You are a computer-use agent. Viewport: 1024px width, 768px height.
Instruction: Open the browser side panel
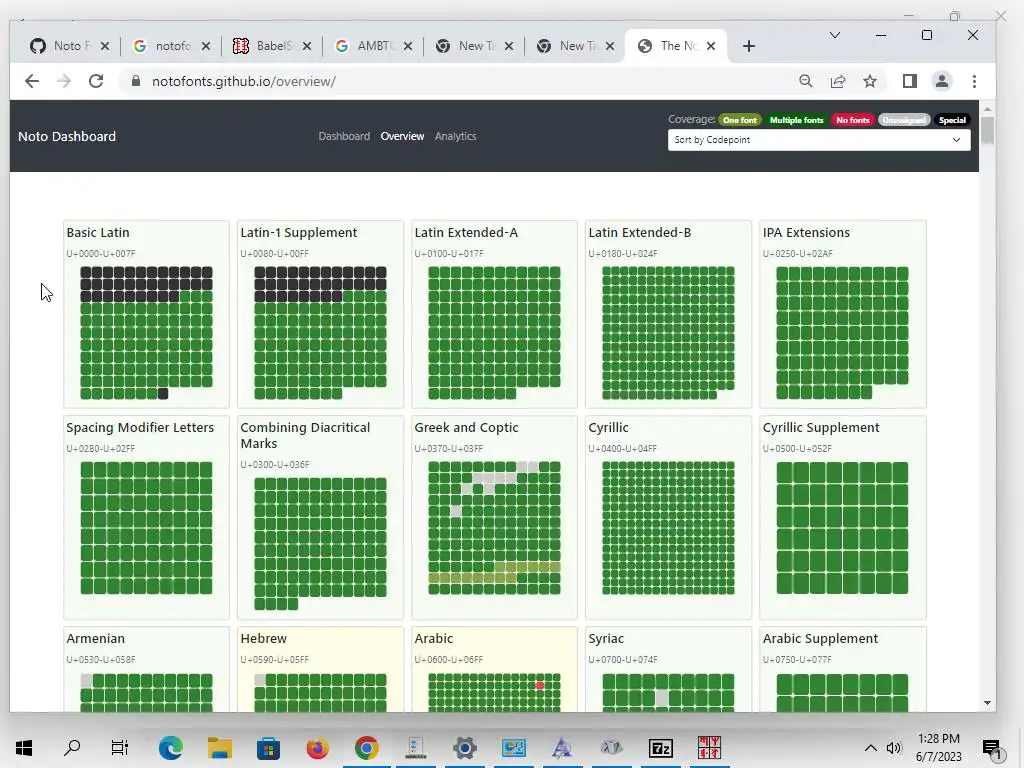(910, 81)
